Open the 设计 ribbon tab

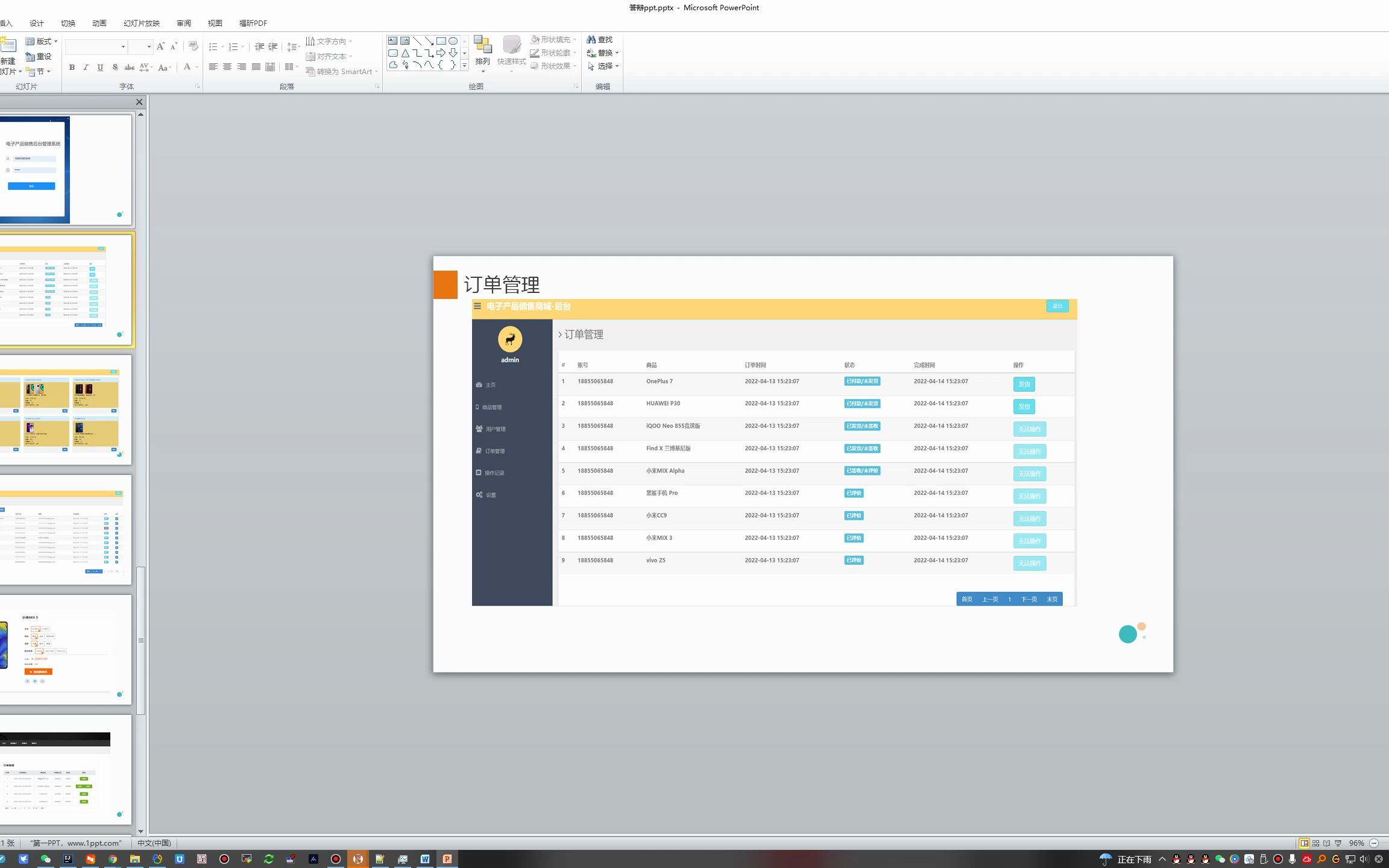[36, 23]
